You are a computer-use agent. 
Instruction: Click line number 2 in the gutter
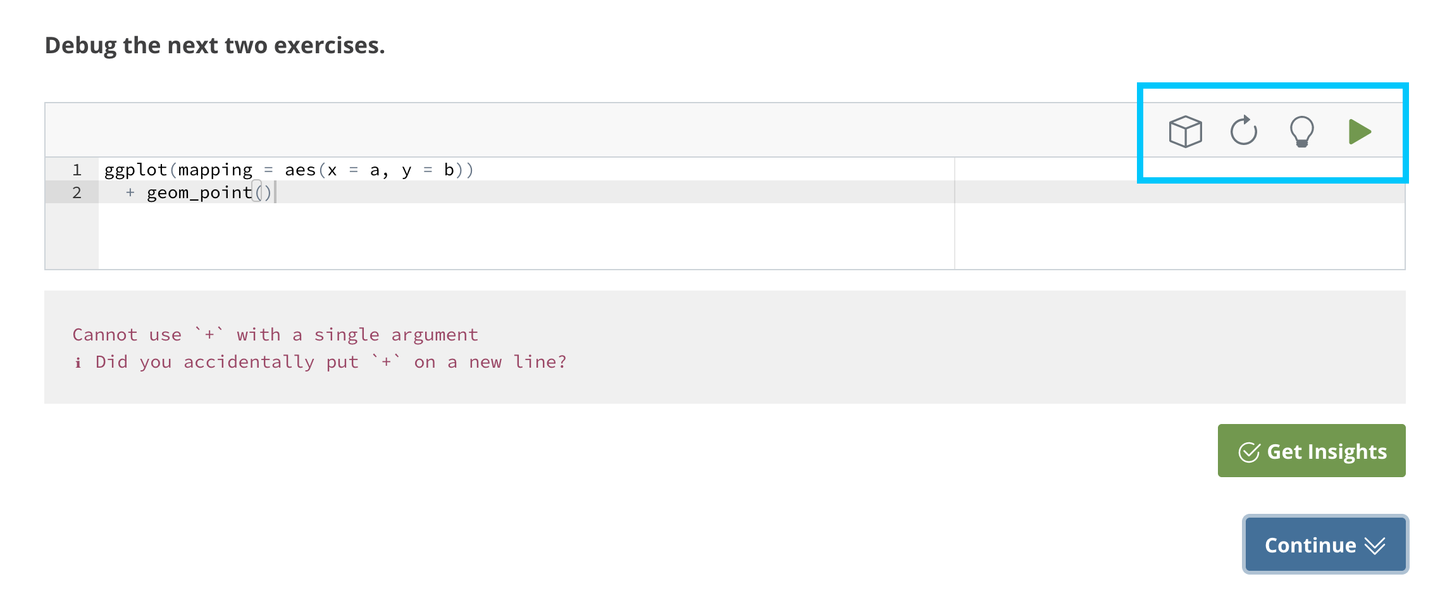click(76, 192)
